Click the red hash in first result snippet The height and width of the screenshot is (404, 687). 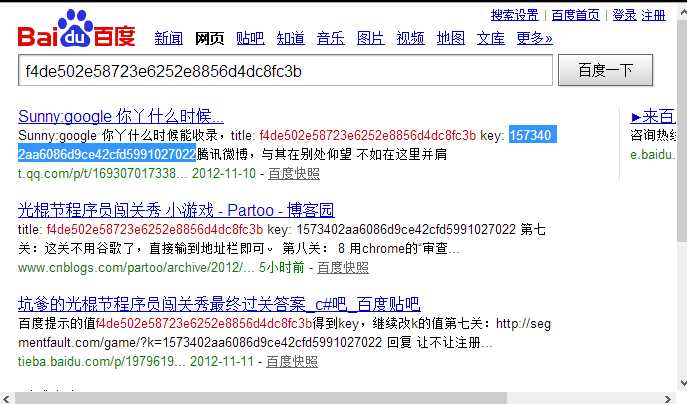coord(368,135)
